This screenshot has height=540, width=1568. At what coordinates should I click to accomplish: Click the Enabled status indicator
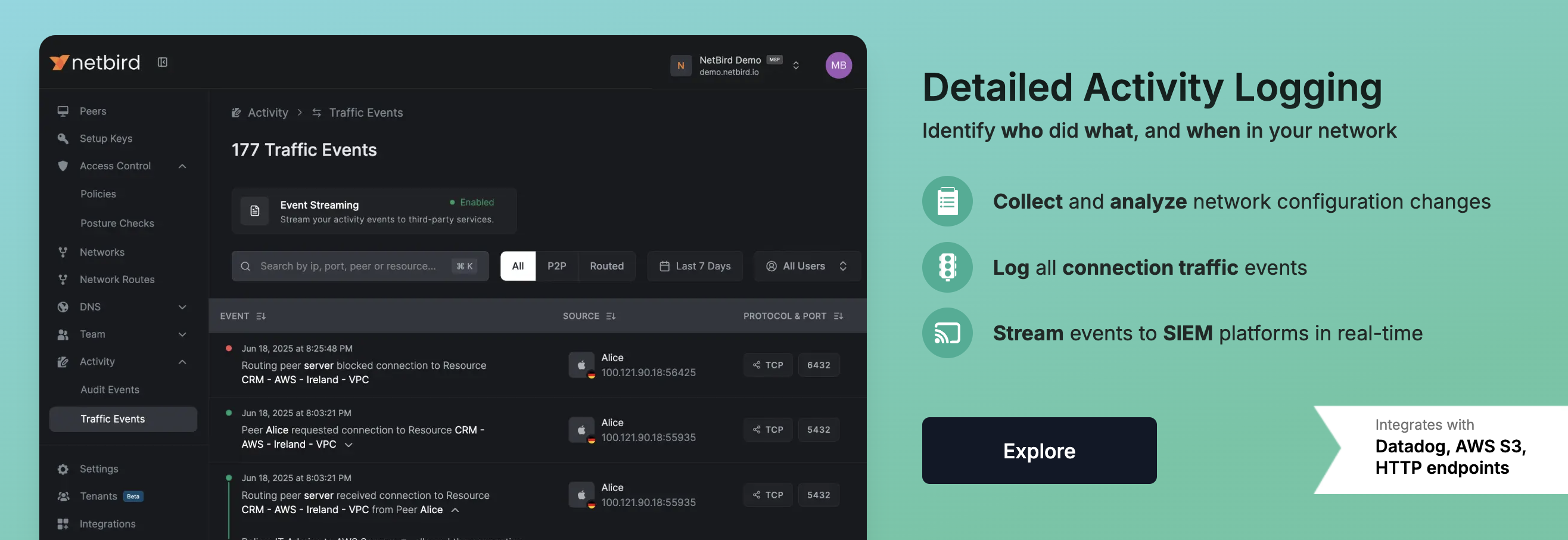(x=472, y=202)
